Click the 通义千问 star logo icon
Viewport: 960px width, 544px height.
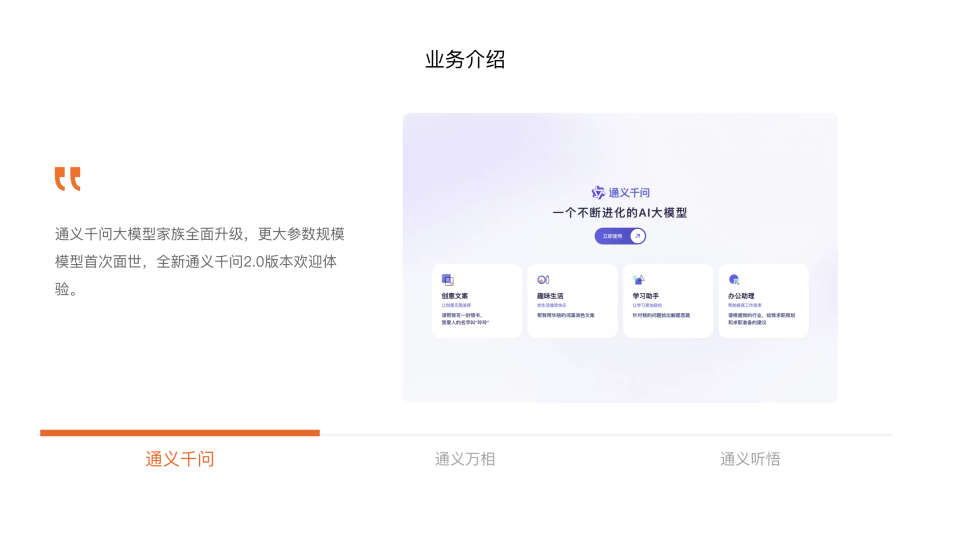[598, 193]
